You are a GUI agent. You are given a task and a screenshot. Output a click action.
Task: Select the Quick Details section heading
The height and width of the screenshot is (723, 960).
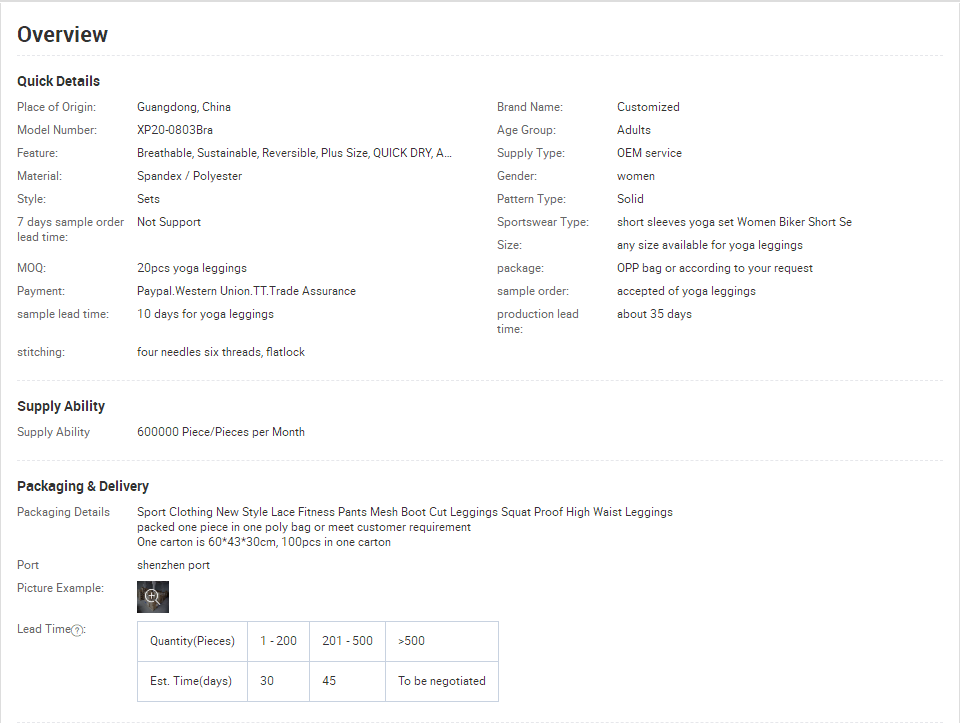point(58,81)
